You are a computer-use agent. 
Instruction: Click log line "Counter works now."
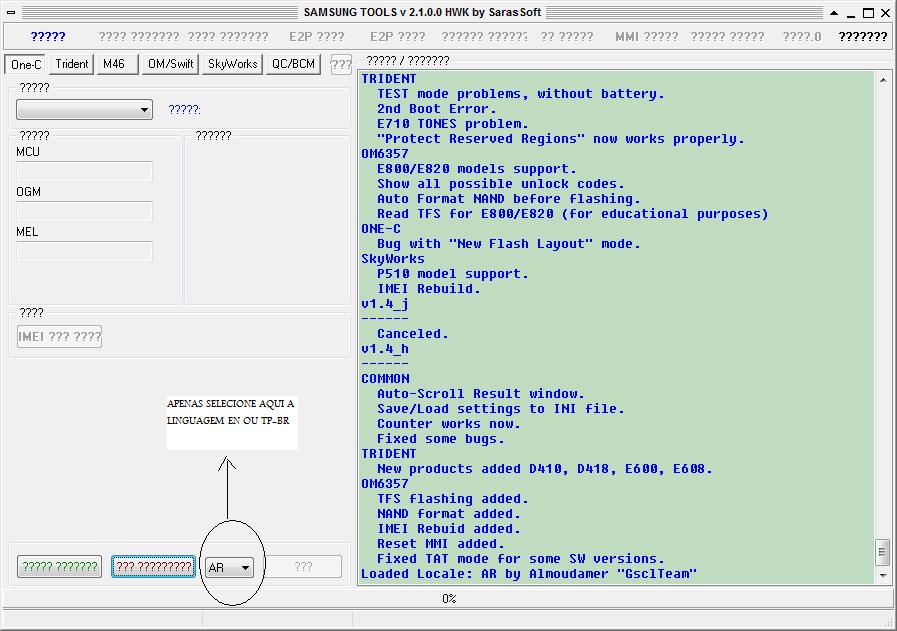coord(448,423)
